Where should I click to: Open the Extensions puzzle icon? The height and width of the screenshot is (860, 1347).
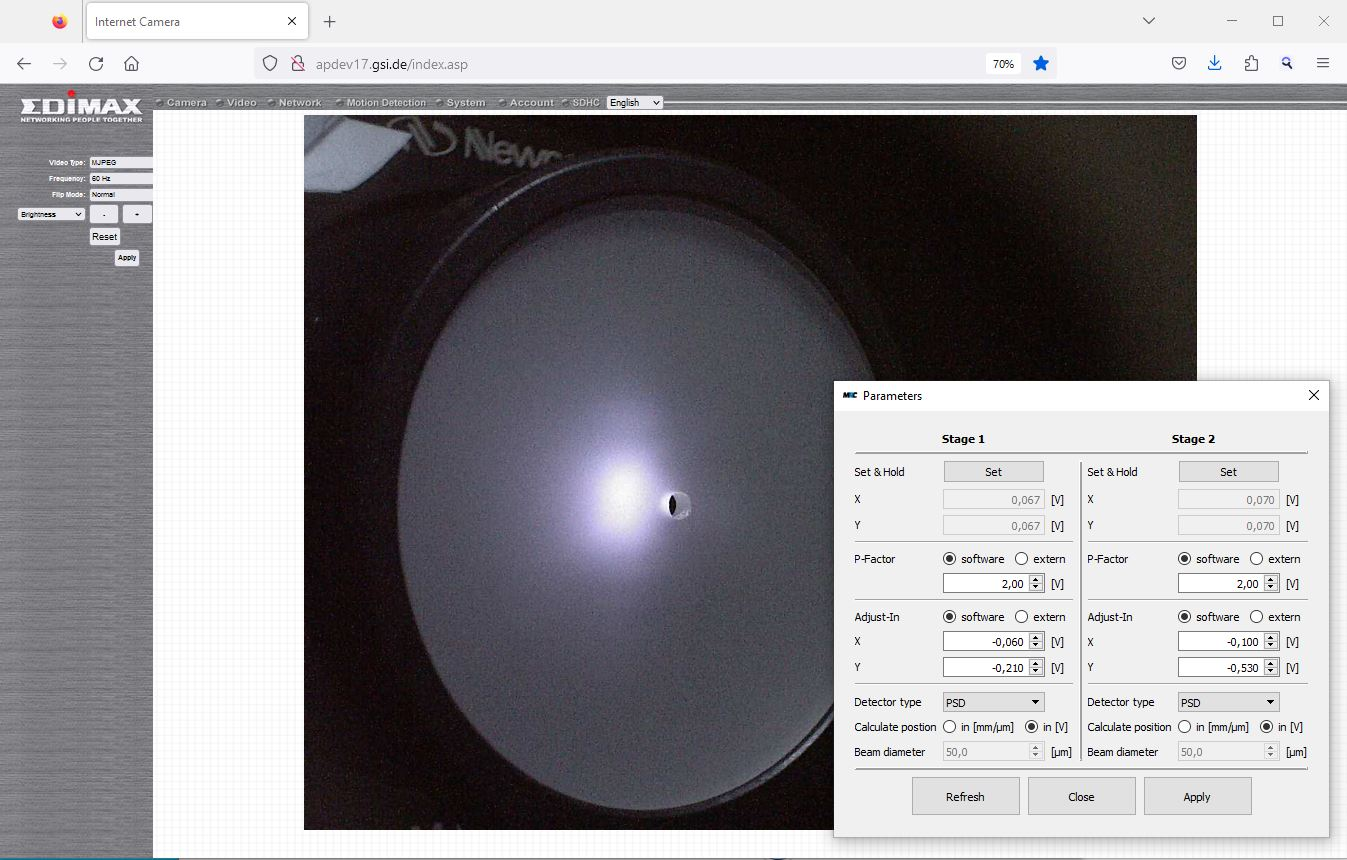click(x=1251, y=63)
